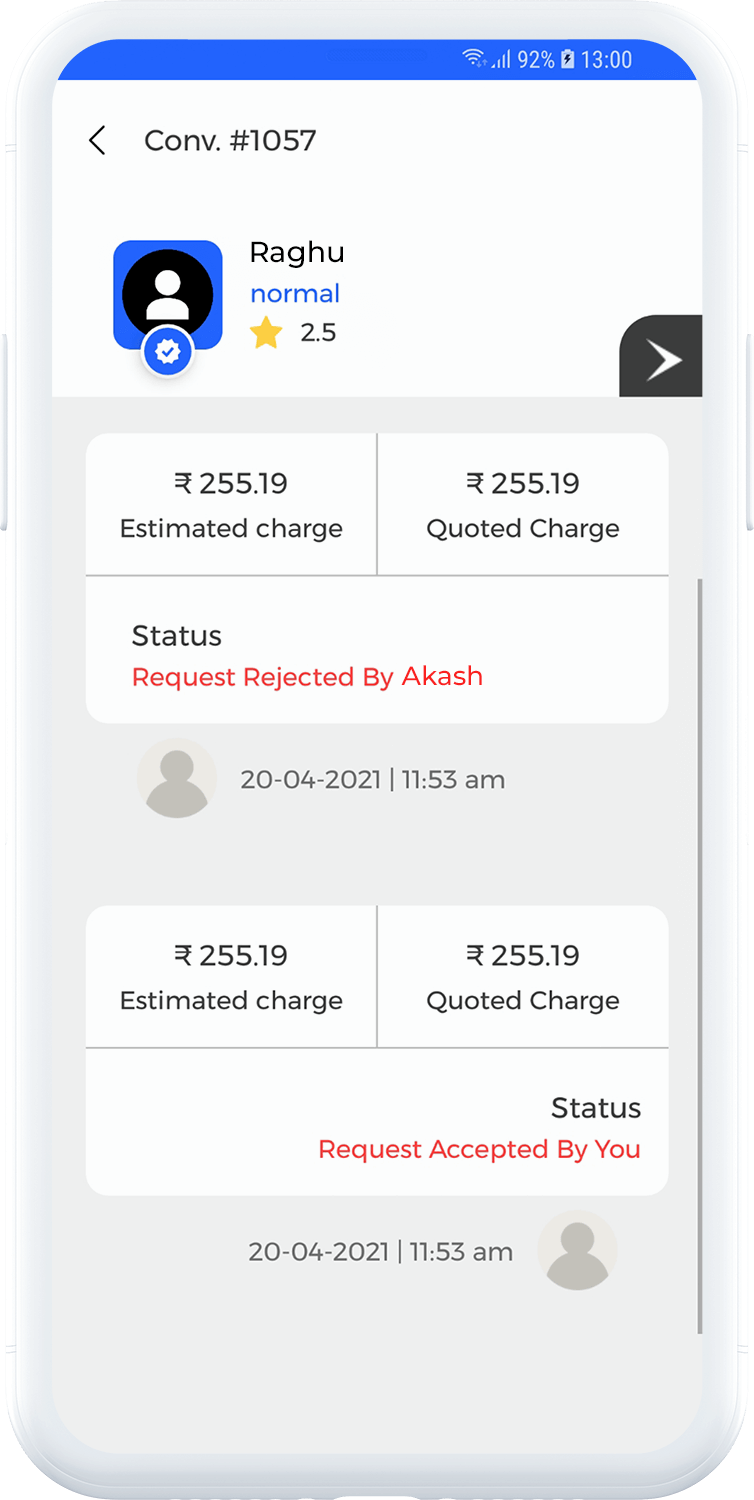The height and width of the screenshot is (1500, 754).
Task: Tap the back arrow icon
Action: pyautogui.click(x=97, y=141)
